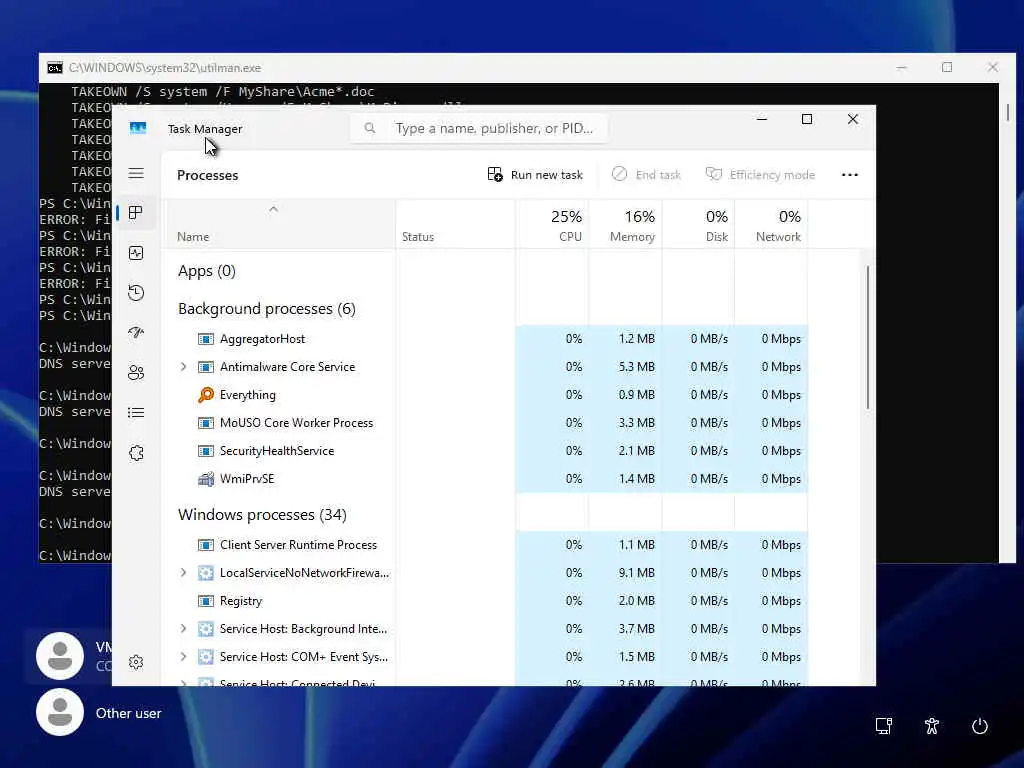Select the Background processes (6) group heading
The image size is (1024, 768).
[x=266, y=309]
